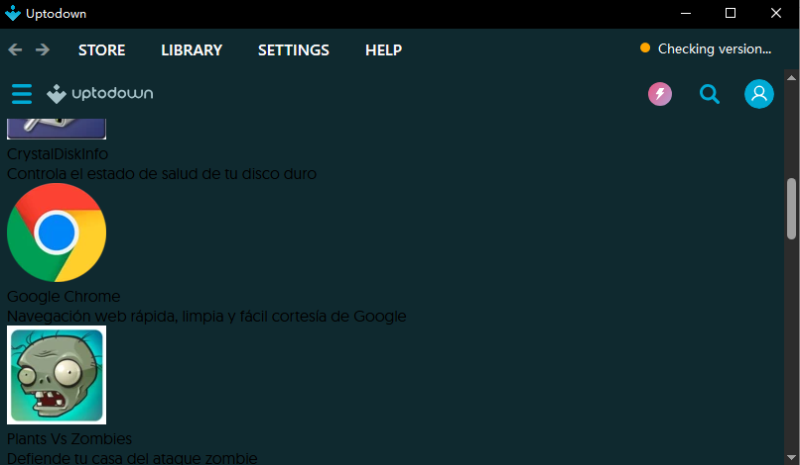This screenshot has width=800, height=465.
Task: Click the Uptodown title bar icon
Action: point(13,13)
